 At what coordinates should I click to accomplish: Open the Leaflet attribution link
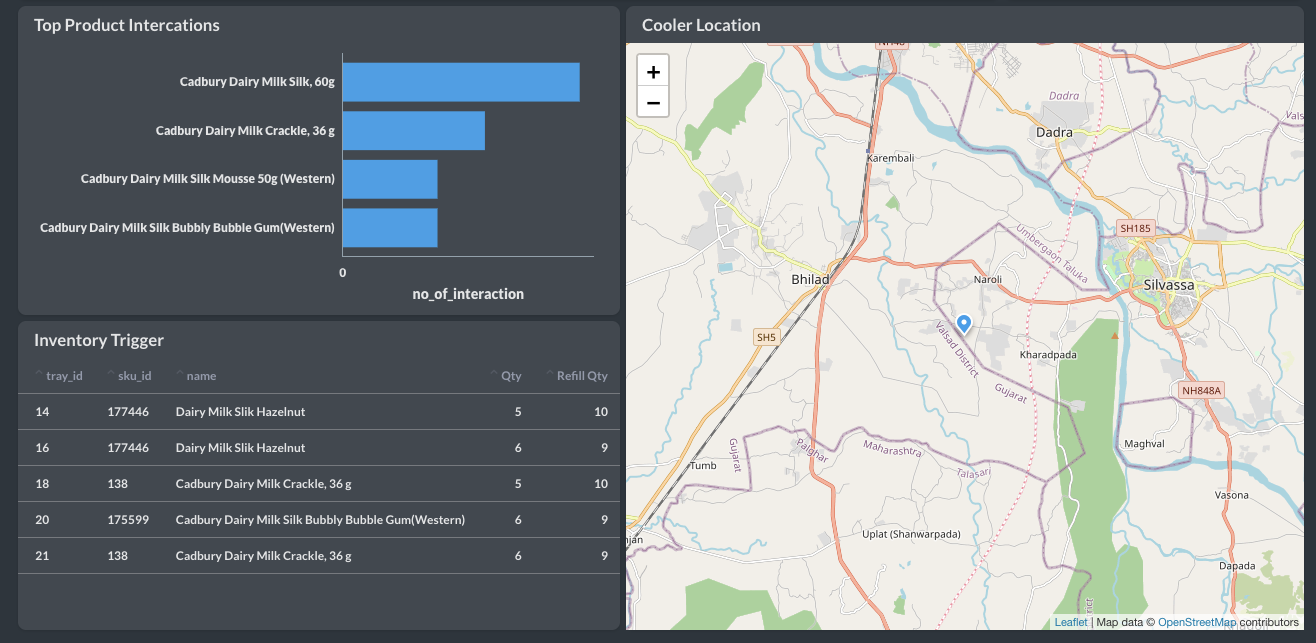point(1070,622)
